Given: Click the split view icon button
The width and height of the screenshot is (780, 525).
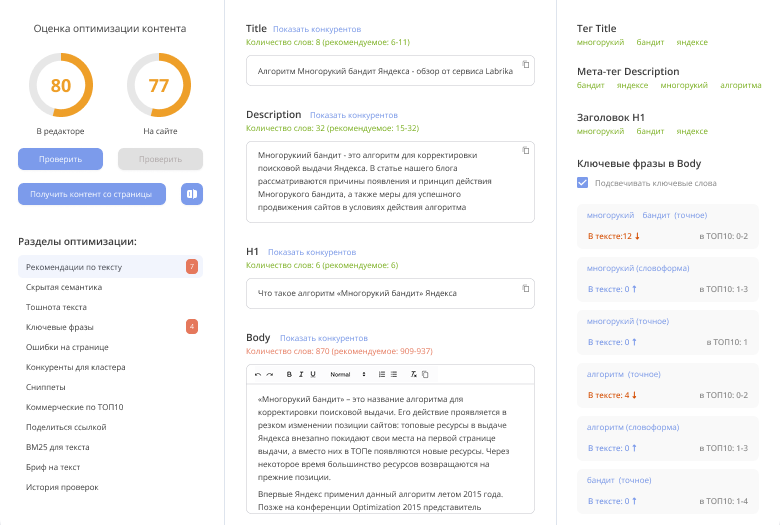Looking at the screenshot, I should coord(192,194).
